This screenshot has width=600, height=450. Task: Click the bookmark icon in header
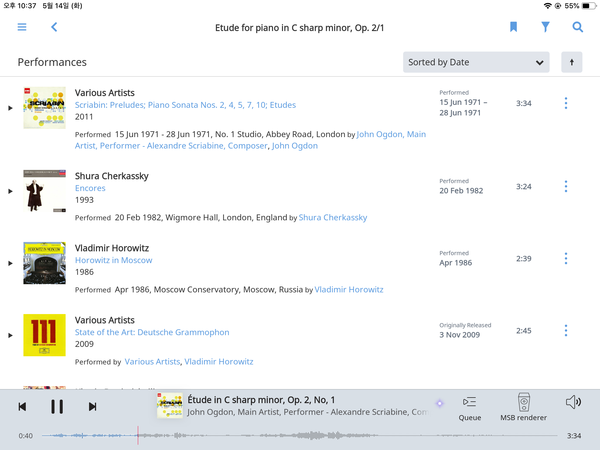click(x=513, y=27)
